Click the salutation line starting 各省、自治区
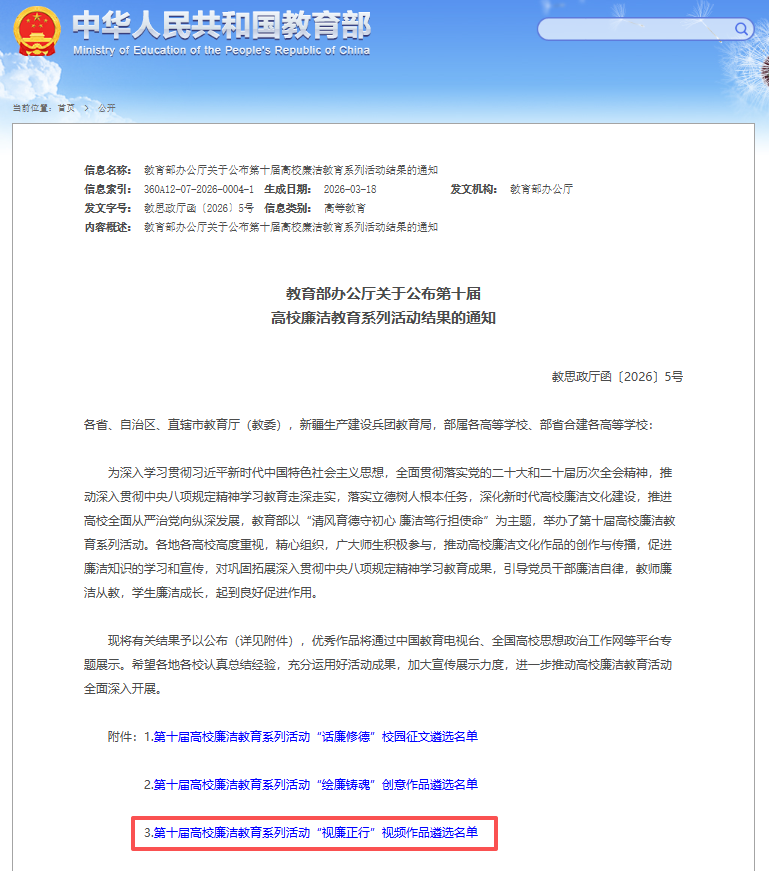 [368, 425]
